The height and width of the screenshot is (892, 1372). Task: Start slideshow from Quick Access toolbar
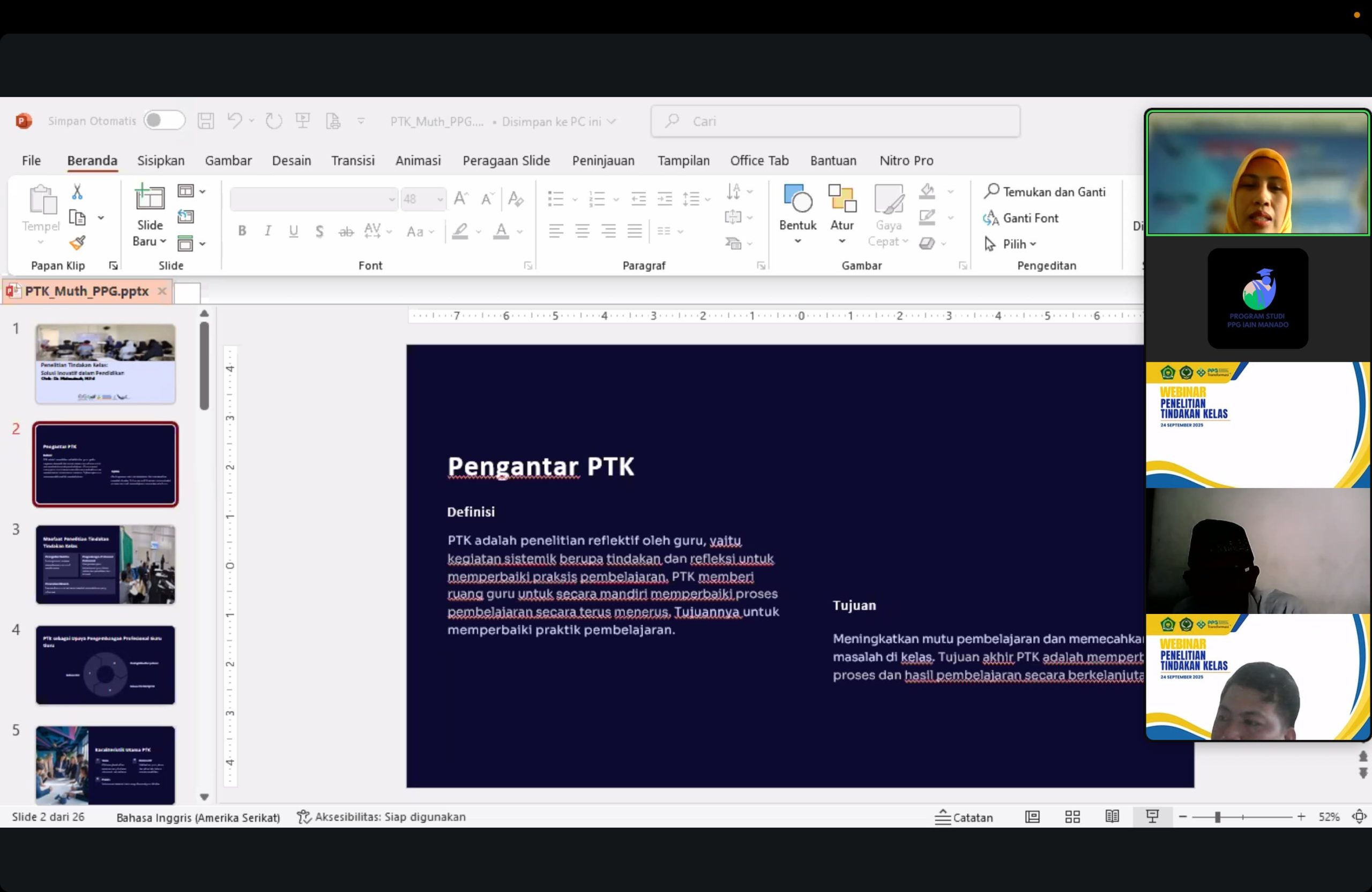[303, 121]
